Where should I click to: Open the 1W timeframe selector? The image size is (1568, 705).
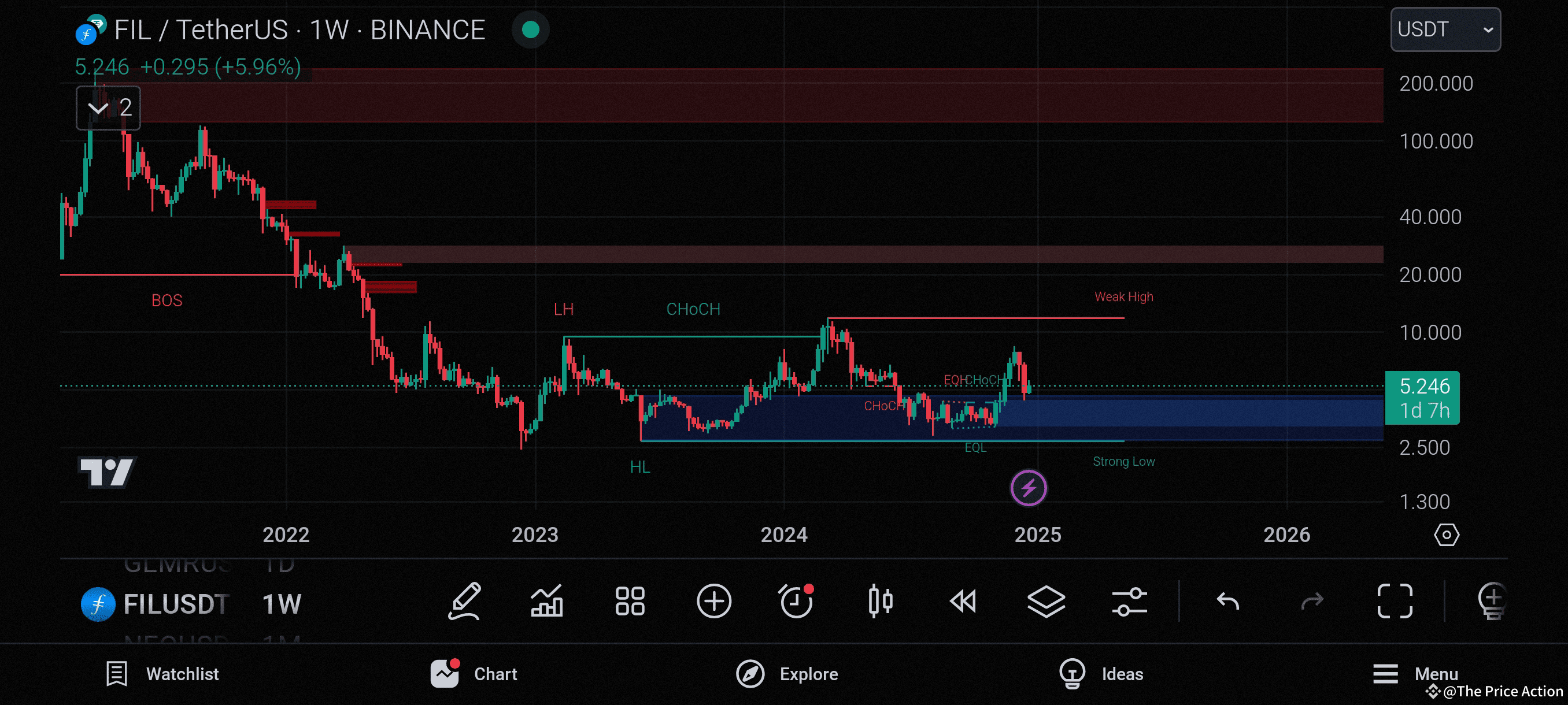[x=281, y=604]
